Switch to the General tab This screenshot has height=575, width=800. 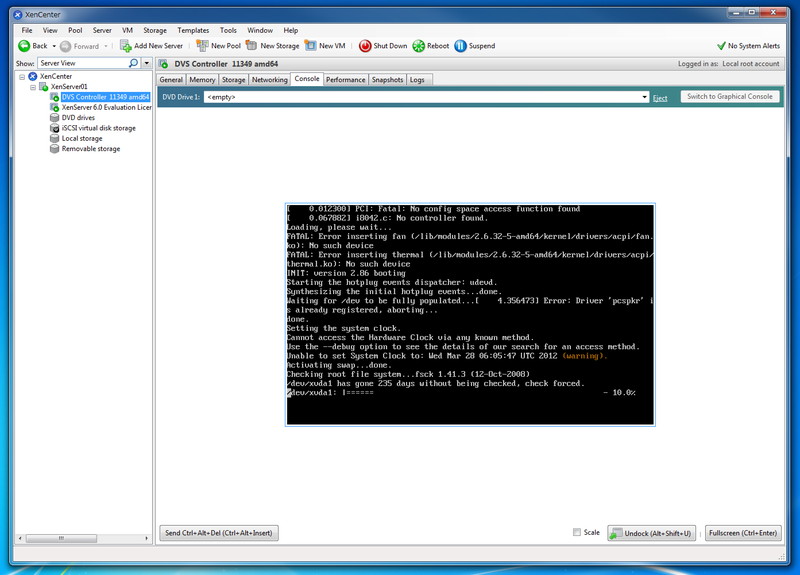pyautogui.click(x=171, y=80)
